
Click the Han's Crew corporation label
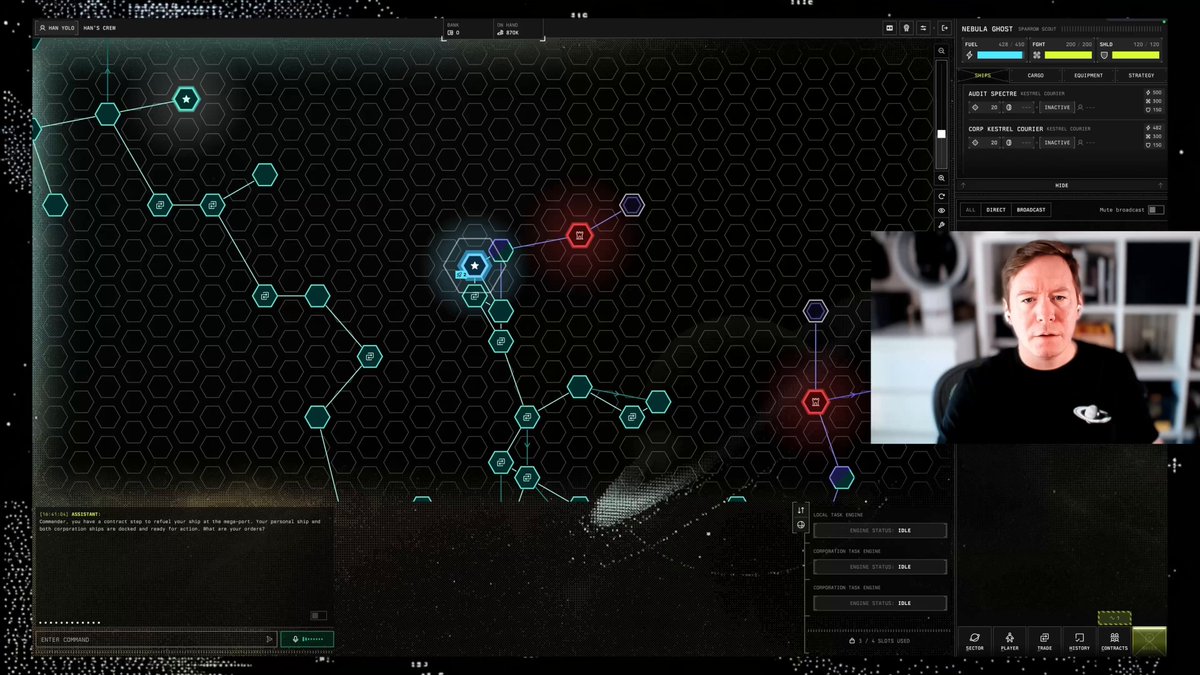point(100,28)
